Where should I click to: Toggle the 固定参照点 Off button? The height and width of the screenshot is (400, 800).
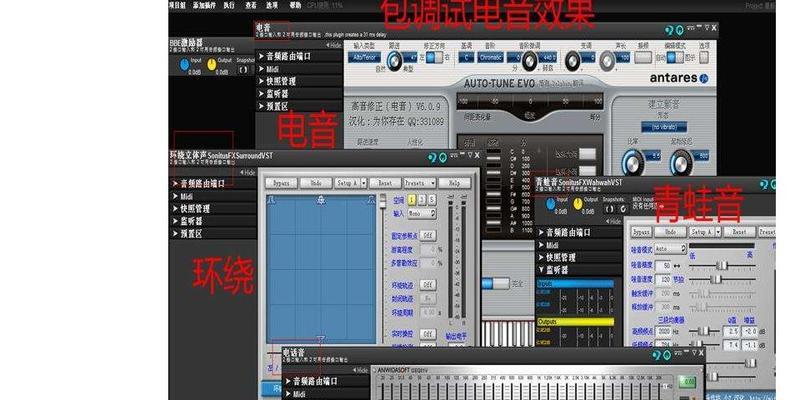(x=428, y=236)
